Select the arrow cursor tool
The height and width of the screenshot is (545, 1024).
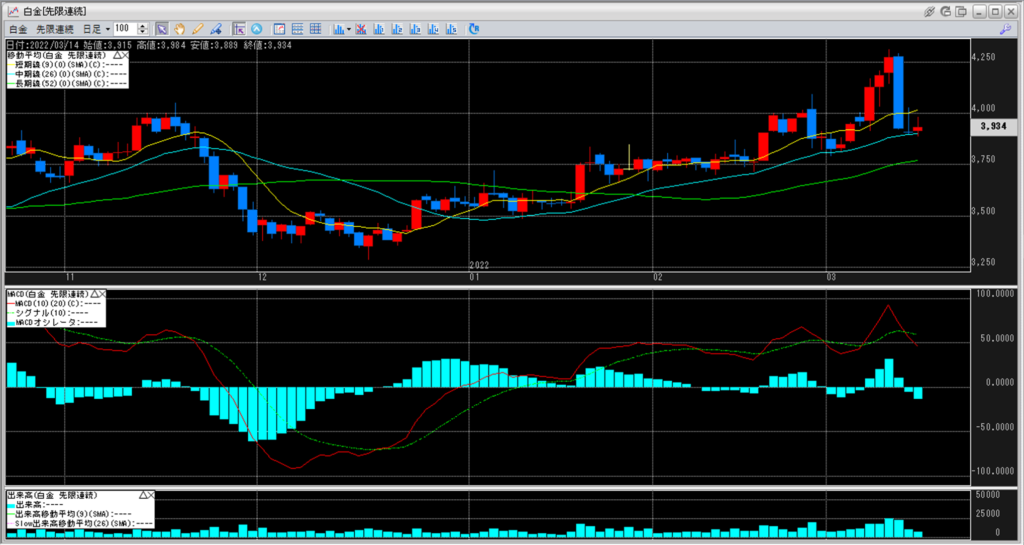point(162,29)
